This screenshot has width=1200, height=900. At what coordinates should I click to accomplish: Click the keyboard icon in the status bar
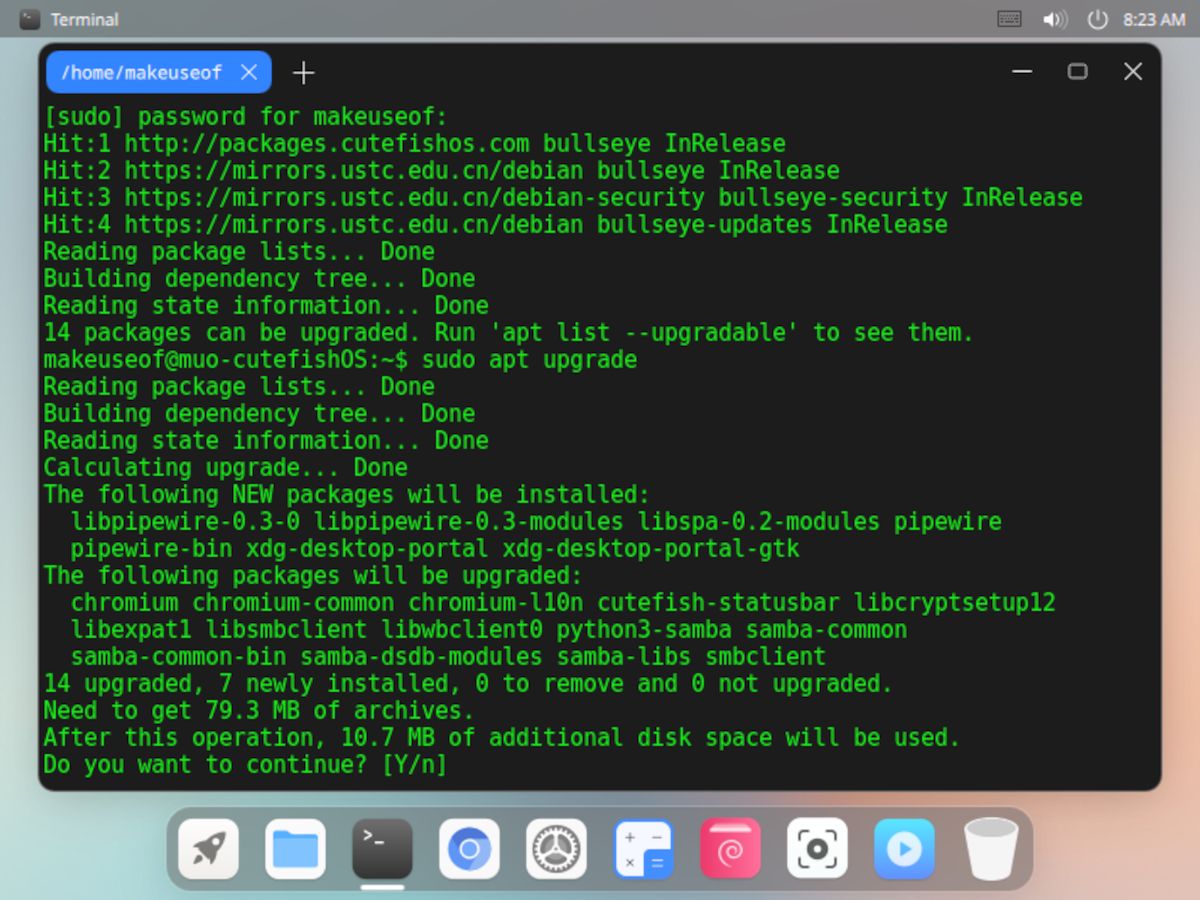[x=1009, y=19]
